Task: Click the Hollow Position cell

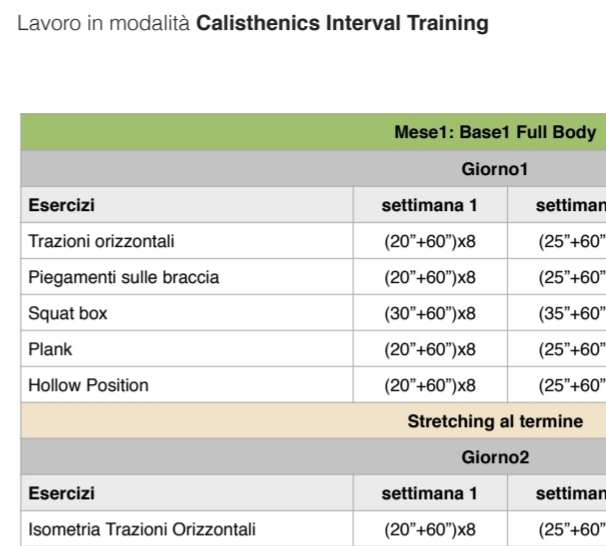Action: pyautogui.click(x=187, y=384)
